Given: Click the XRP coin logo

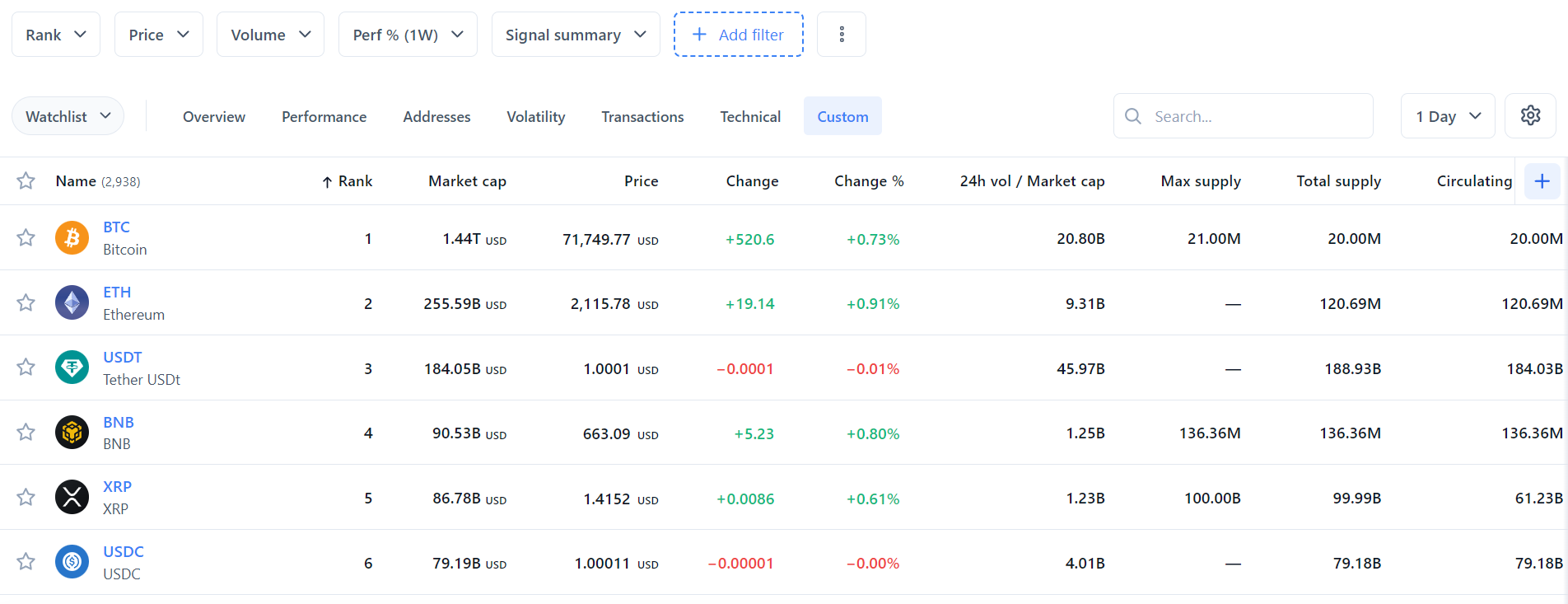Looking at the screenshot, I should (72, 497).
